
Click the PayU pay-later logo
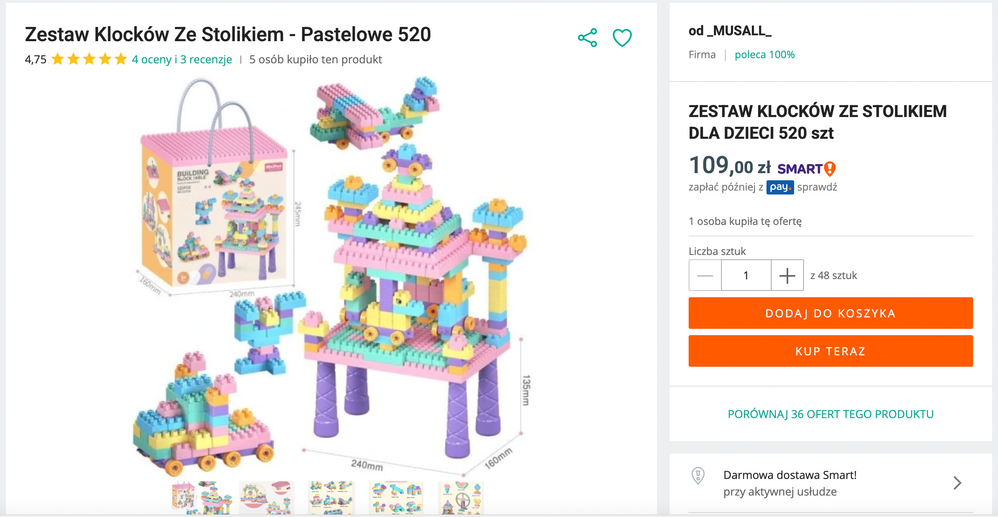780,187
